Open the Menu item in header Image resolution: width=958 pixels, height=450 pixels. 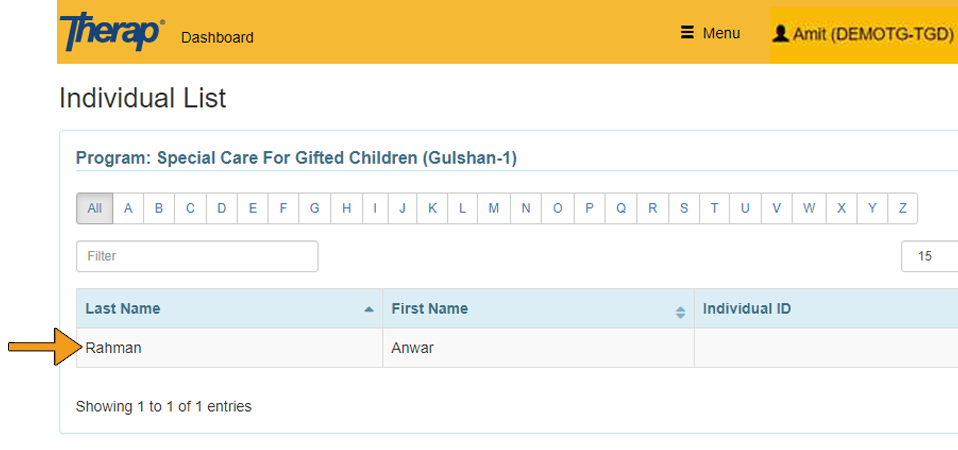(720, 33)
